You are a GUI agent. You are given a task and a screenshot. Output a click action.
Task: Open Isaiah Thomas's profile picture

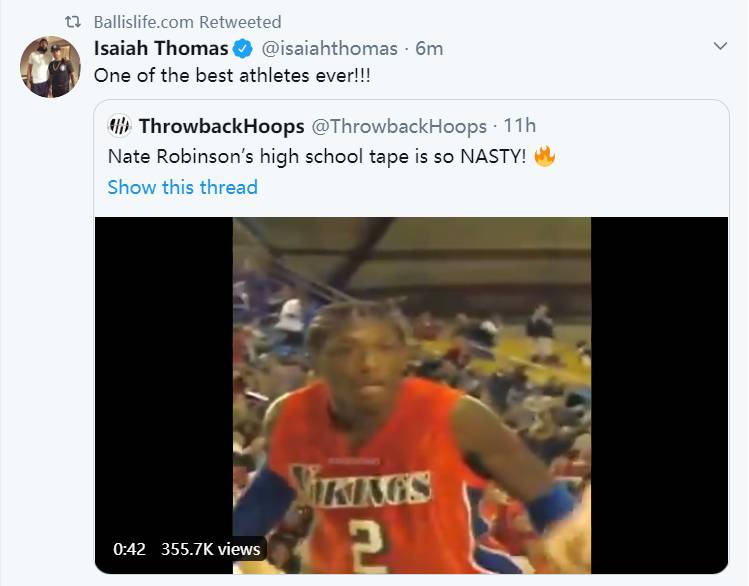pos(50,67)
